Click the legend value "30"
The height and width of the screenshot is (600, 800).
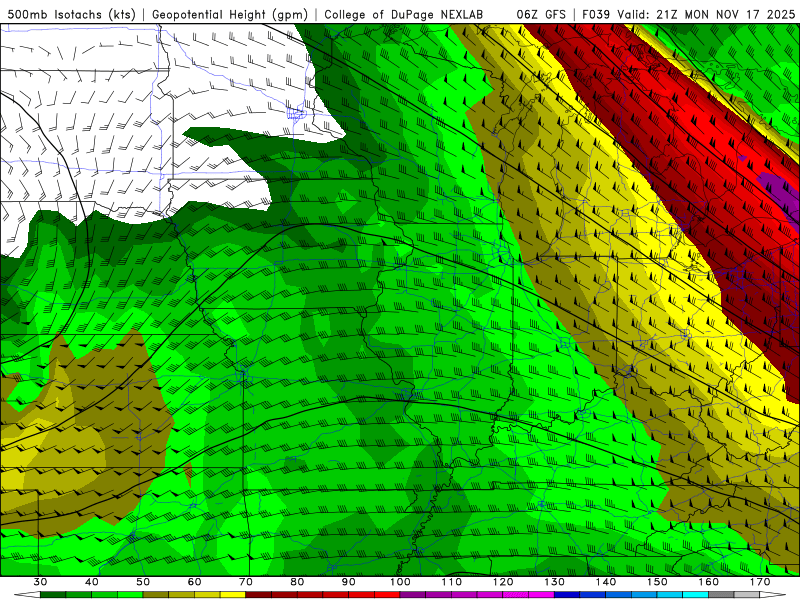pyautogui.click(x=40, y=582)
